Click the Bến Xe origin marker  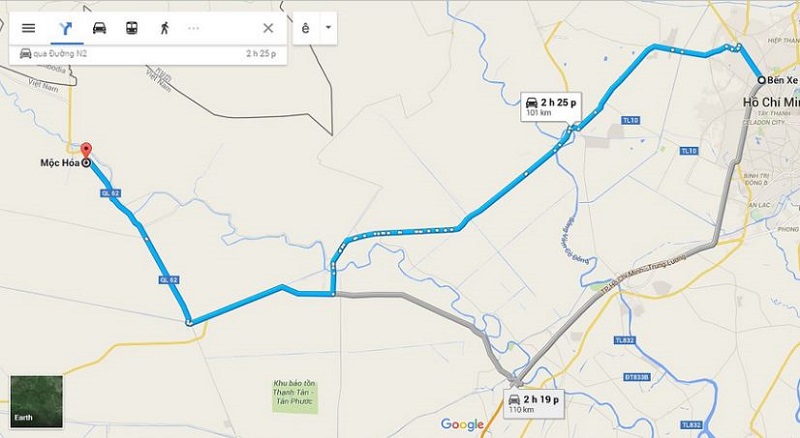(x=761, y=80)
